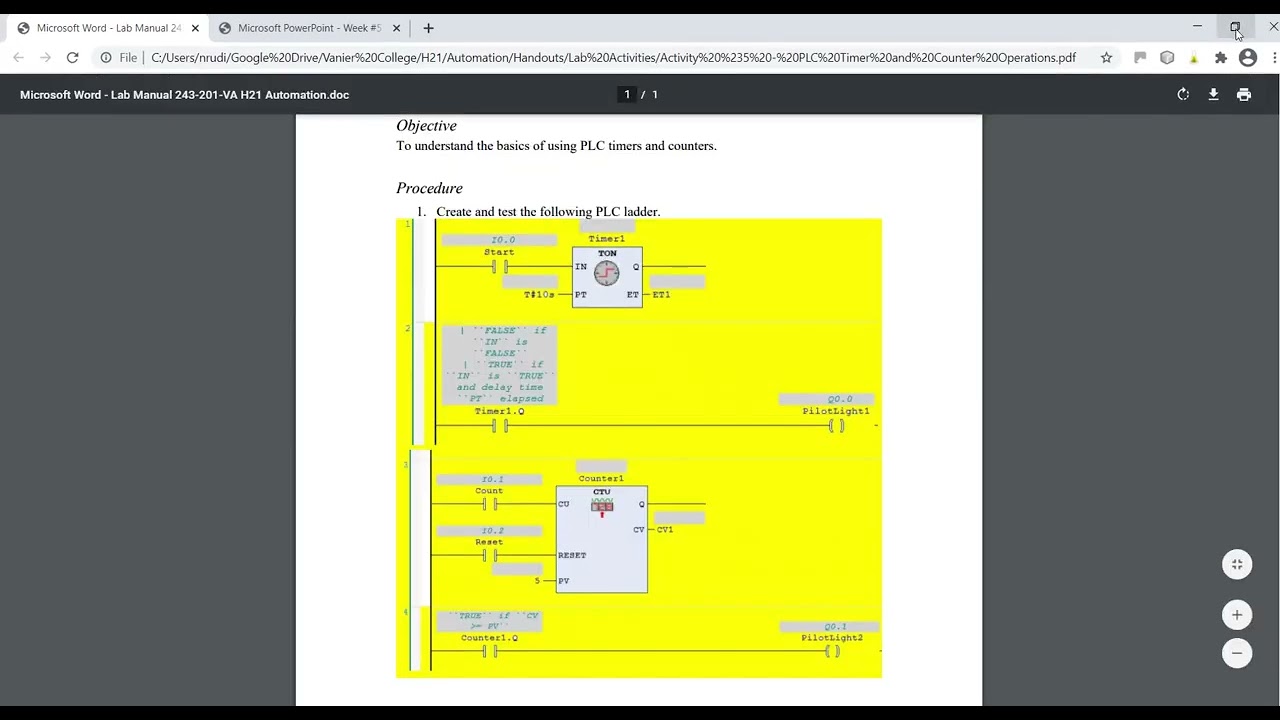The image size is (1280, 720).
Task: Click the document title in PDF toolbar
Action: (x=184, y=95)
